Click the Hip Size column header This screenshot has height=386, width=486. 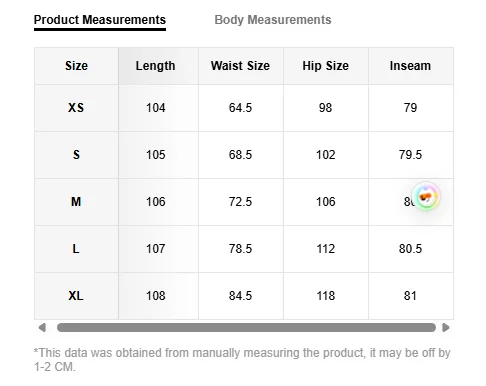click(x=325, y=66)
